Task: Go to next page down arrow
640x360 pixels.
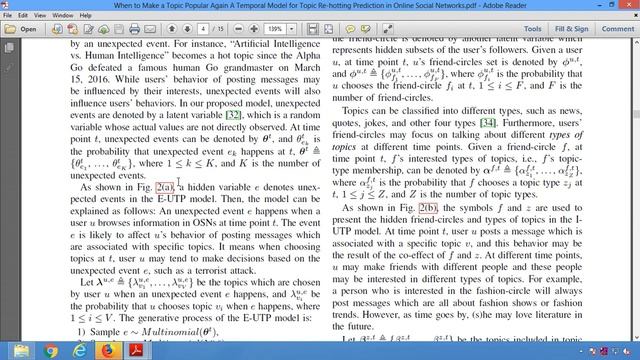Action: tap(187, 29)
